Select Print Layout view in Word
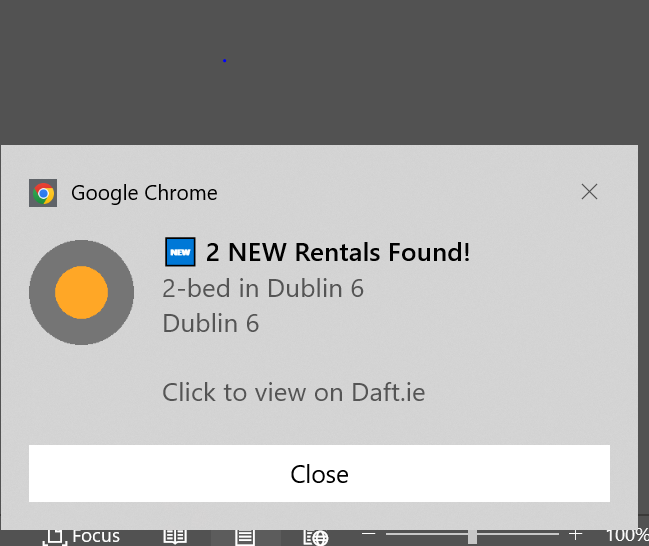 click(245, 537)
